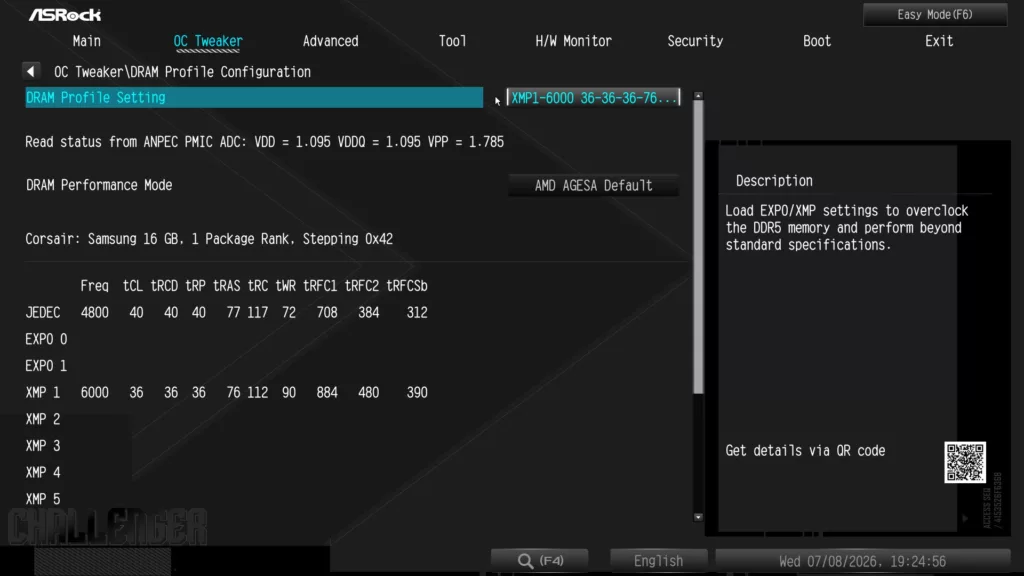Click the date and time display

tap(862, 561)
